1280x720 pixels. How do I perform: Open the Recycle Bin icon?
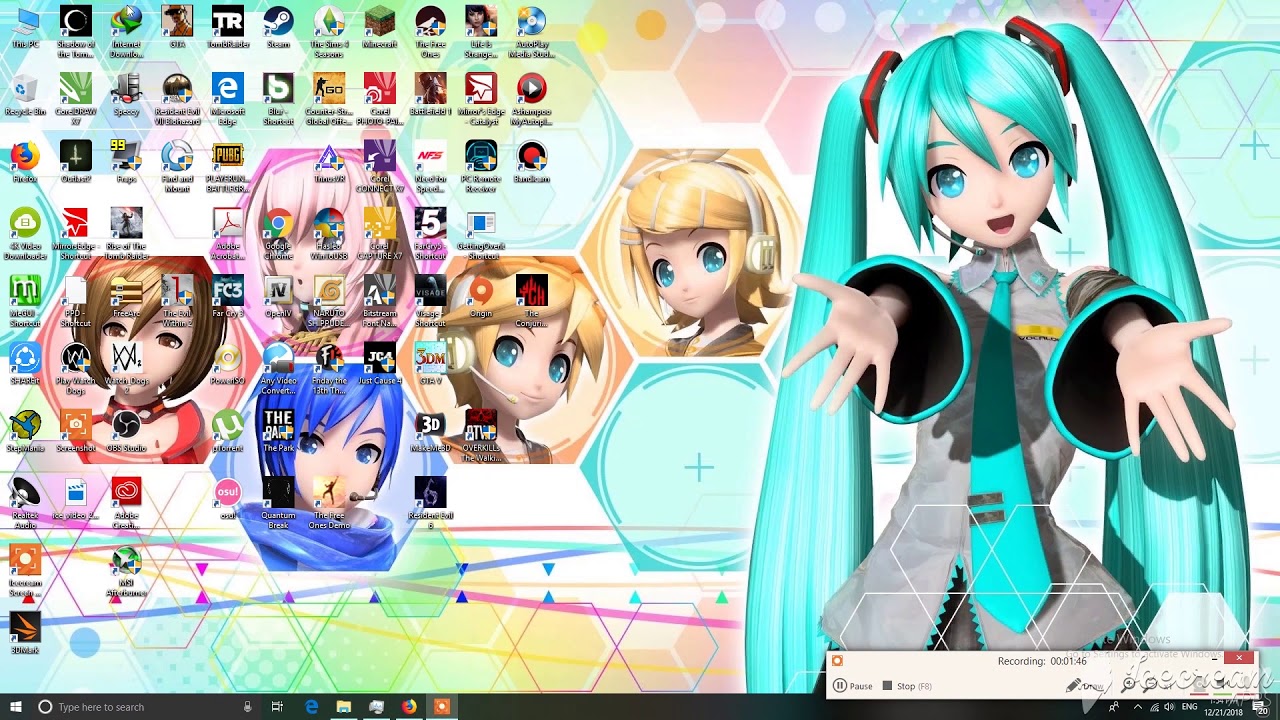pyautogui.click(x=25, y=95)
